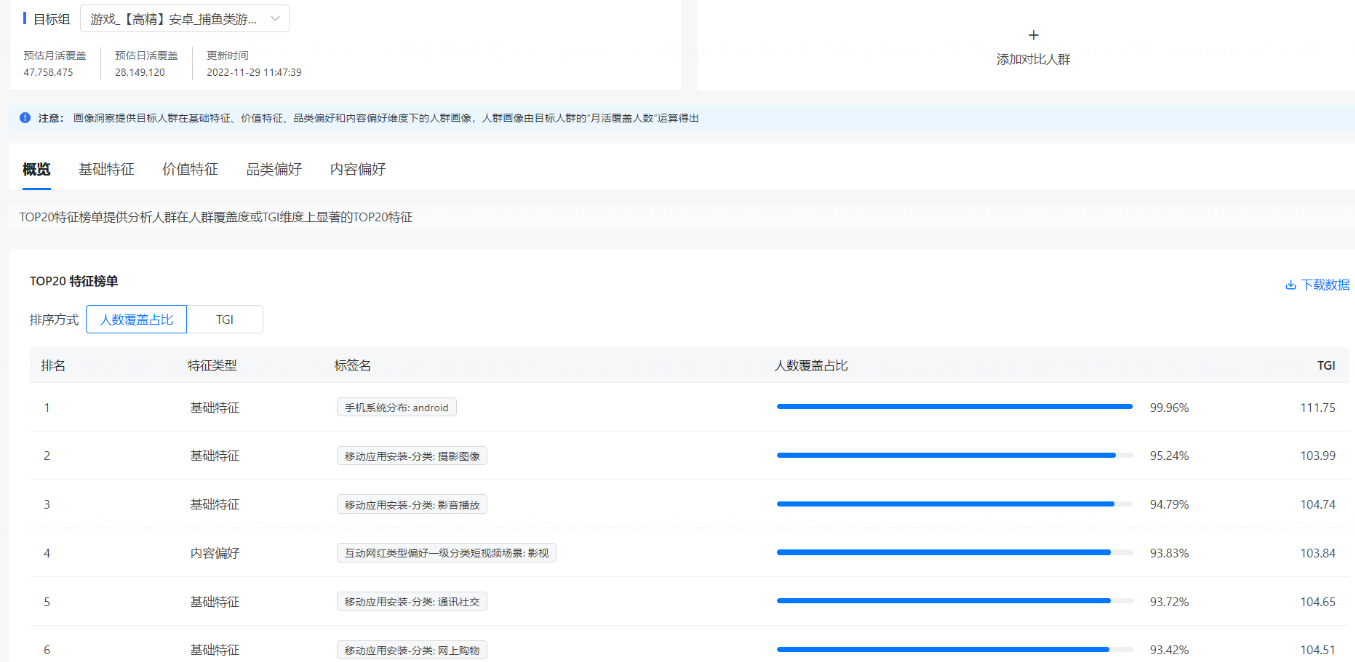The image size is (1355, 662).
Task: Open the 价值特征 tab
Action: [190, 169]
